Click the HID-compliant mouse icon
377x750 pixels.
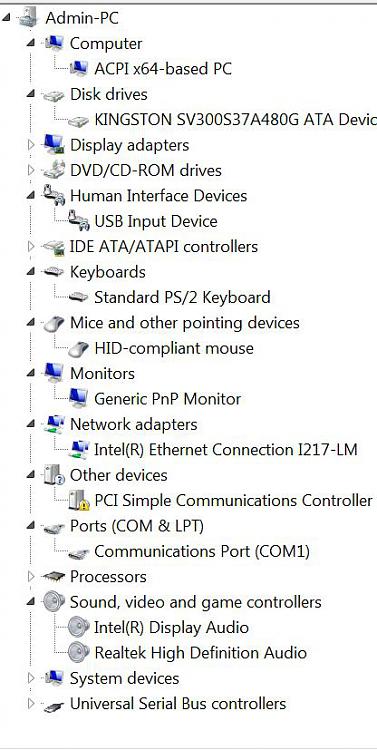(78, 348)
